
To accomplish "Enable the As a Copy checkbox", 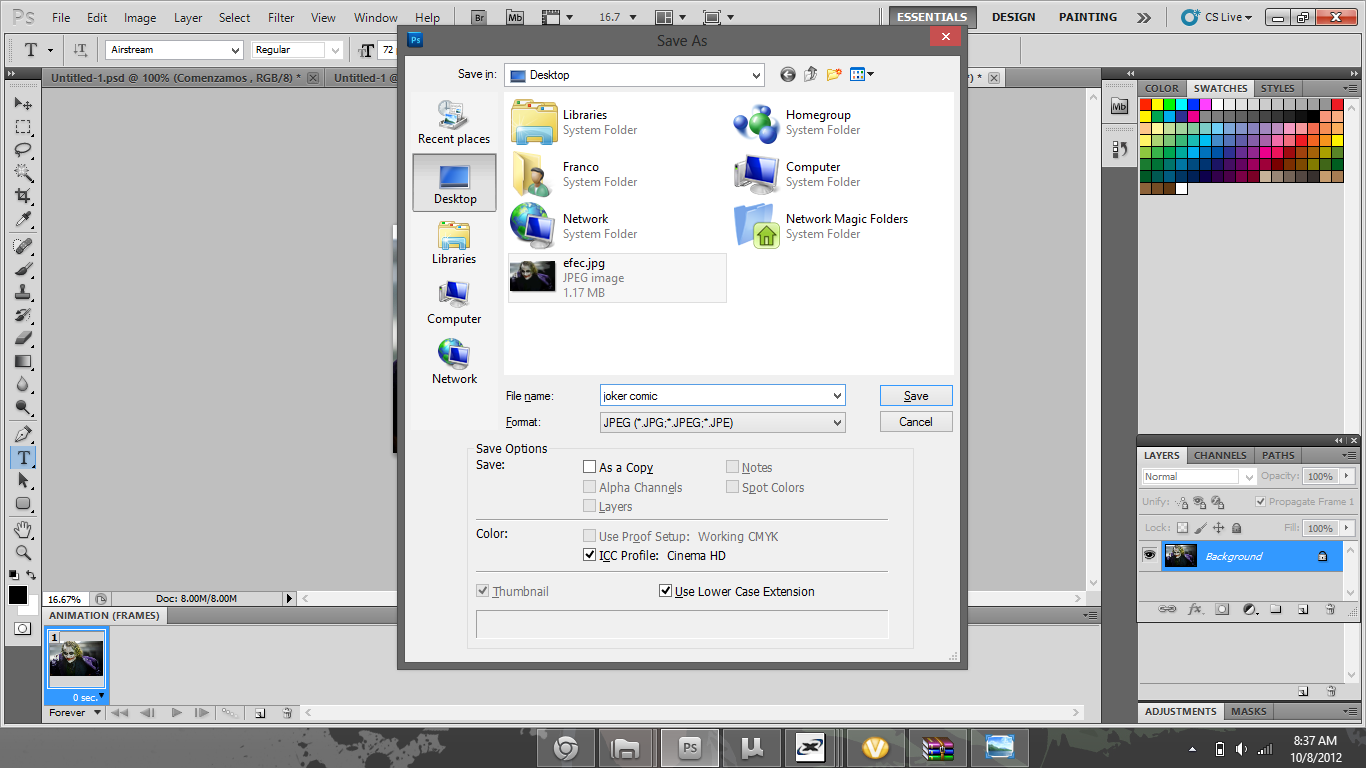I will click(590, 467).
